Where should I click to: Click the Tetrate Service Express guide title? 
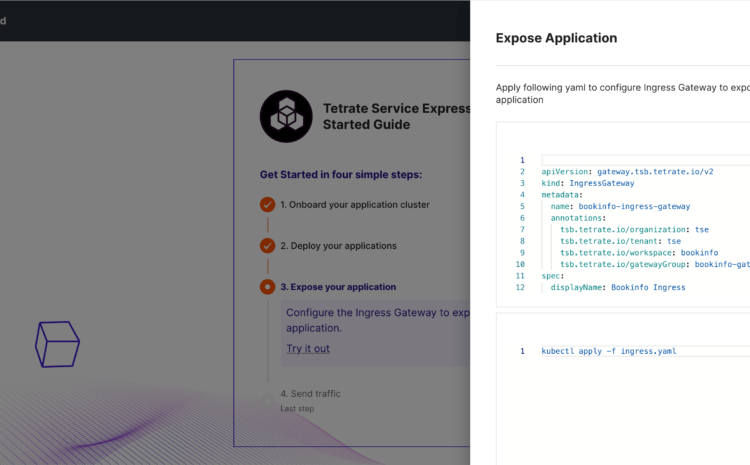pyautogui.click(x=397, y=116)
